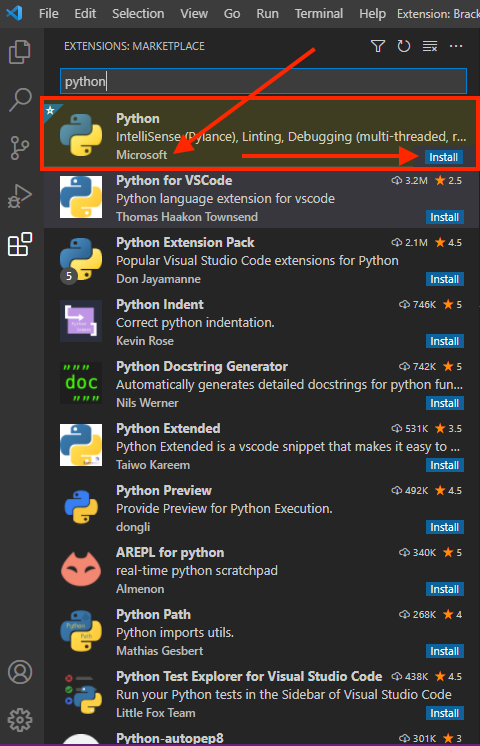Install Python for VSCode extension
Image resolution: width=480 pixels, height=746 pixels.
[x=445, y=217]
